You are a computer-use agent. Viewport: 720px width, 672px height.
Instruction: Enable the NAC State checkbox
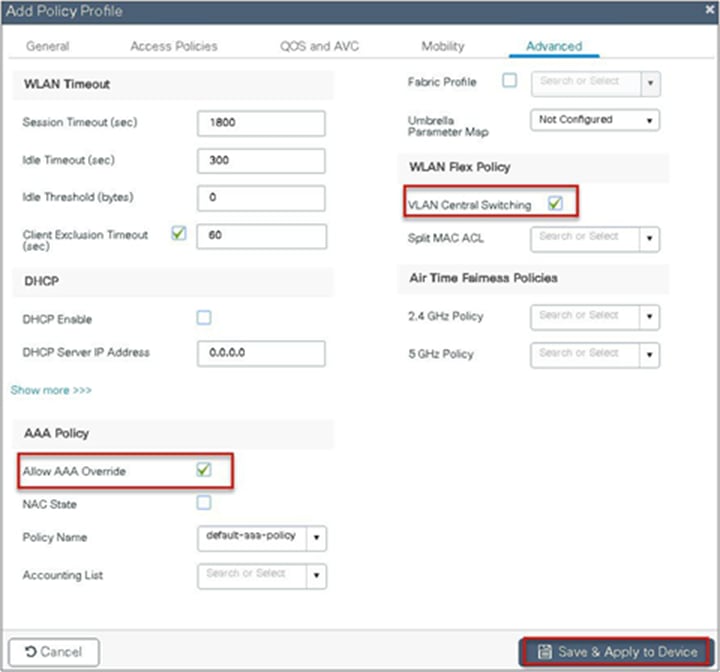pyautogui.click(x=204, y=503)
